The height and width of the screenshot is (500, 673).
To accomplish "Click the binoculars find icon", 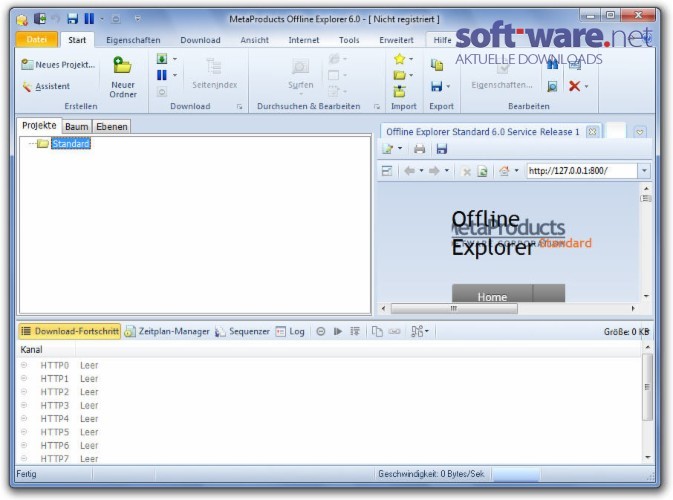I will (x=552, y=65).
